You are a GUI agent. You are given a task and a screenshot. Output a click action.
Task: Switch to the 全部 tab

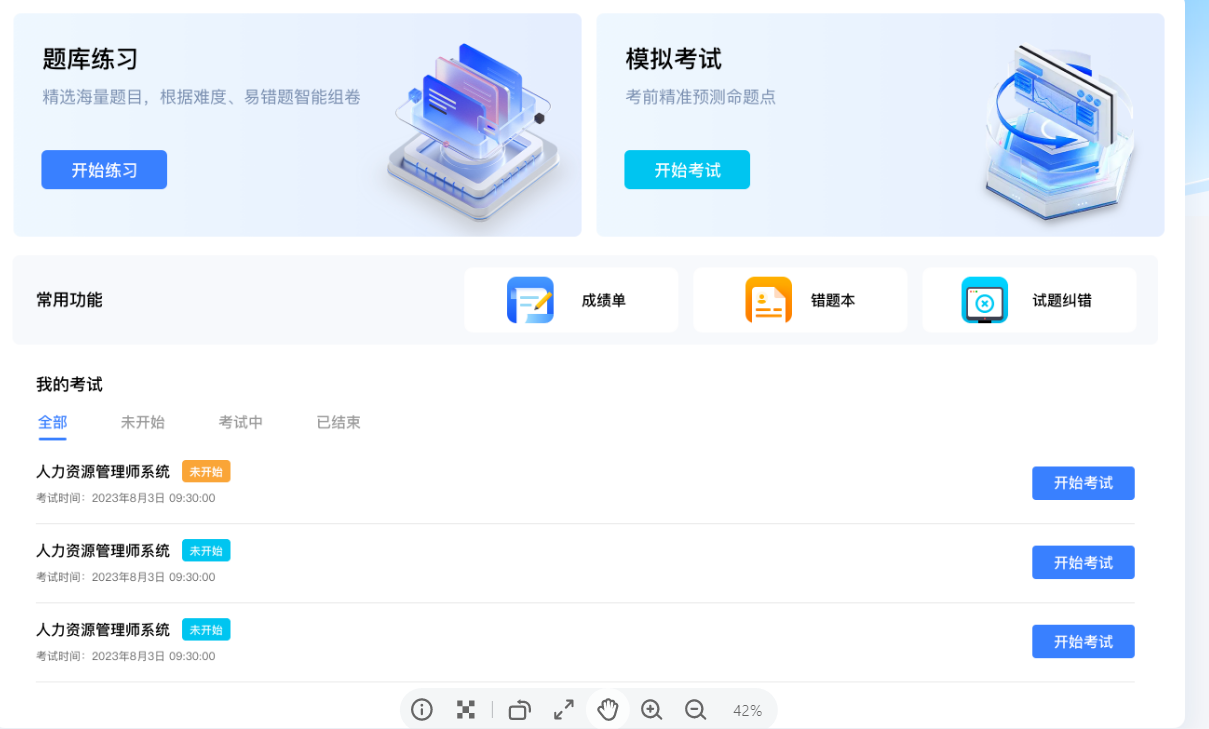[52, 421]
